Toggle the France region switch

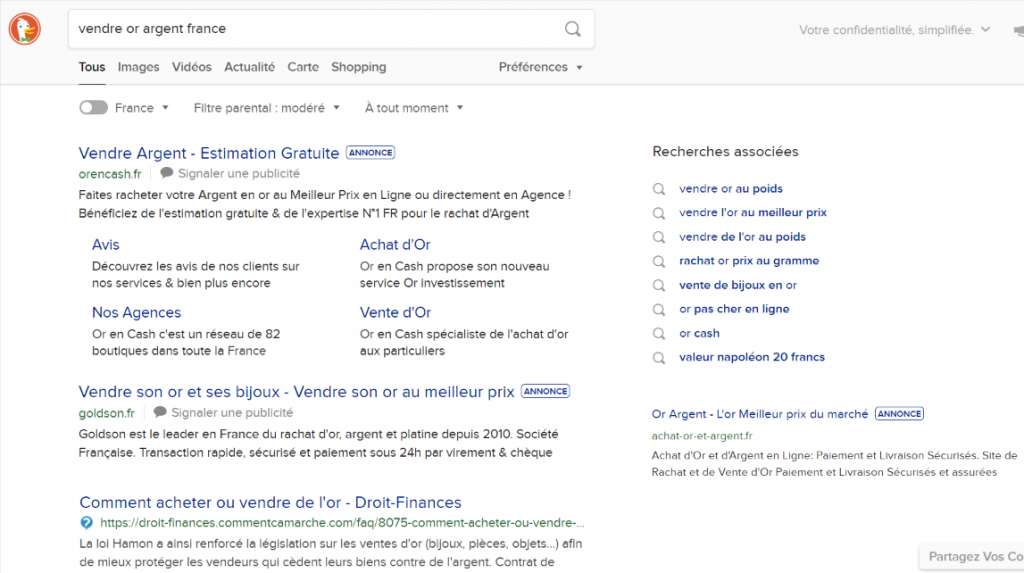click(93, 108)
